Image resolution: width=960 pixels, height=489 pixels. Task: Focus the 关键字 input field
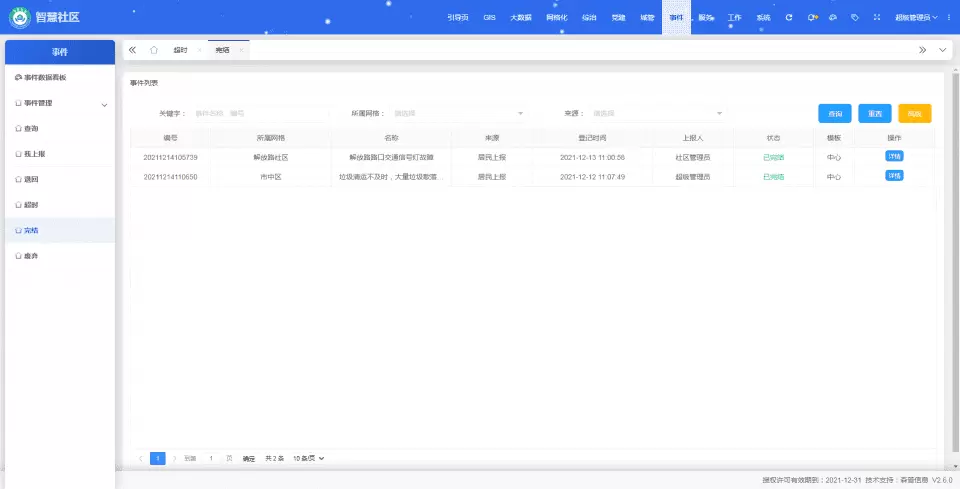[260, 113]
